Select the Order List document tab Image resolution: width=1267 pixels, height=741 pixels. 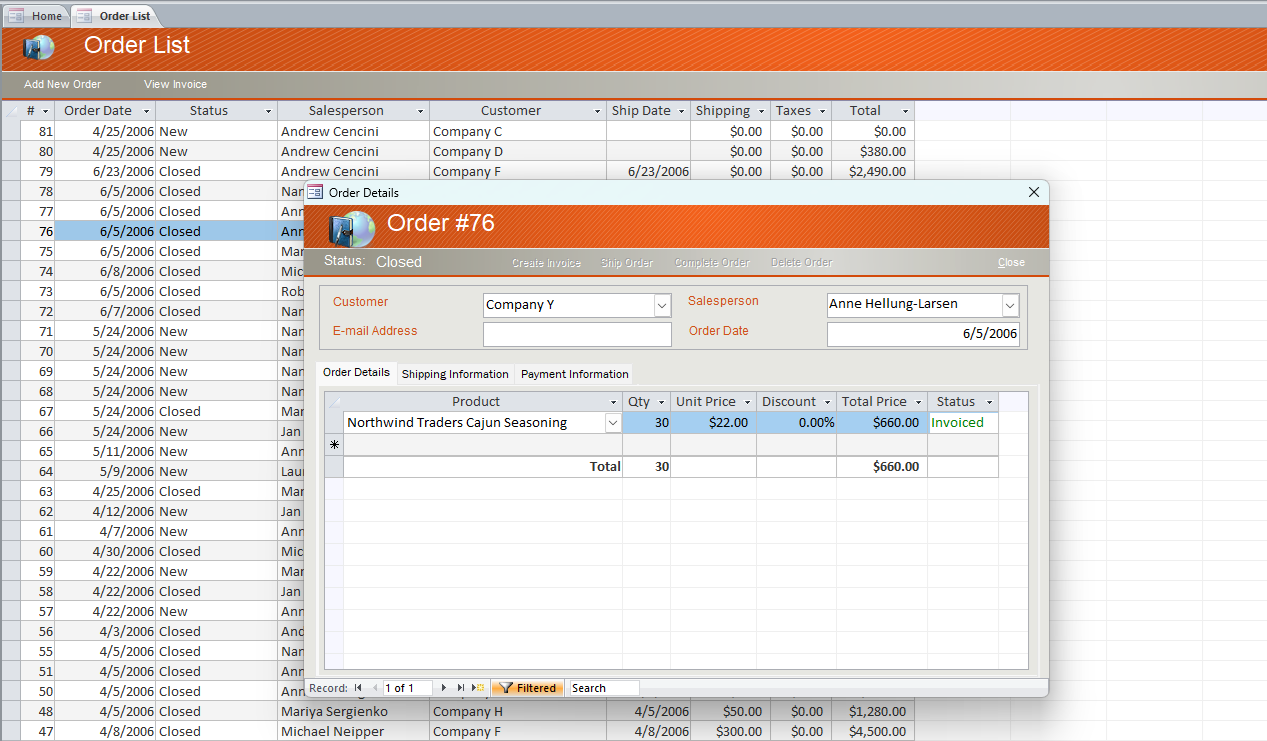pos(113,16)
